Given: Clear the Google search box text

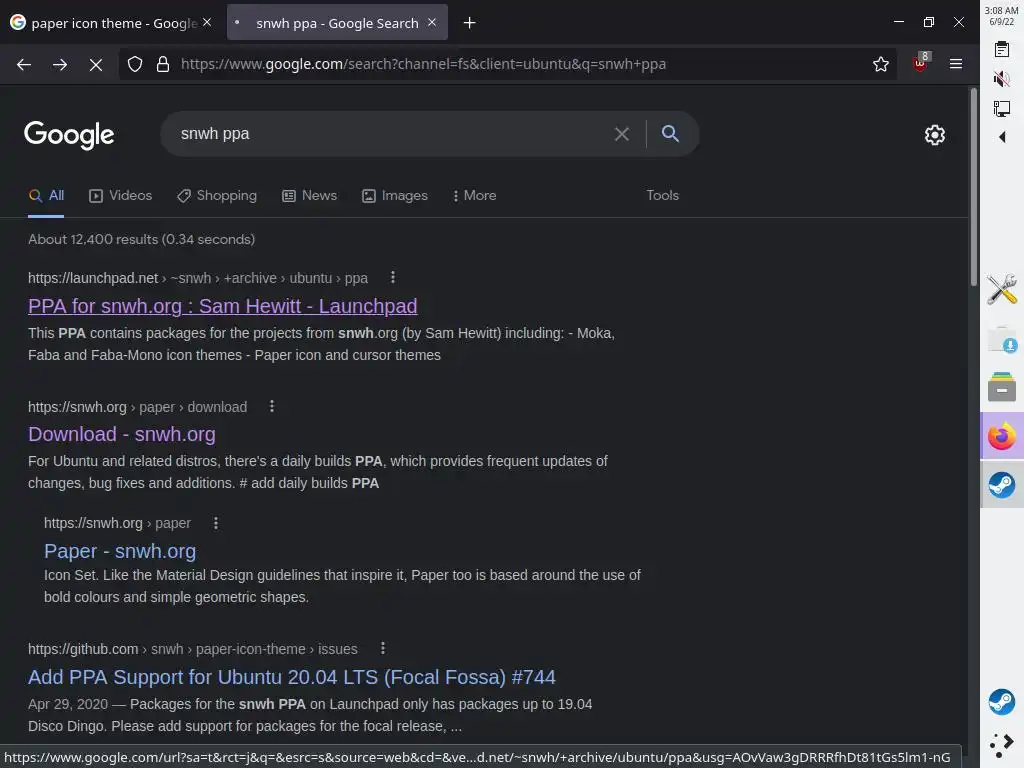Looking at the screenshot, I should pyautogui.click(x=622, y=134).
